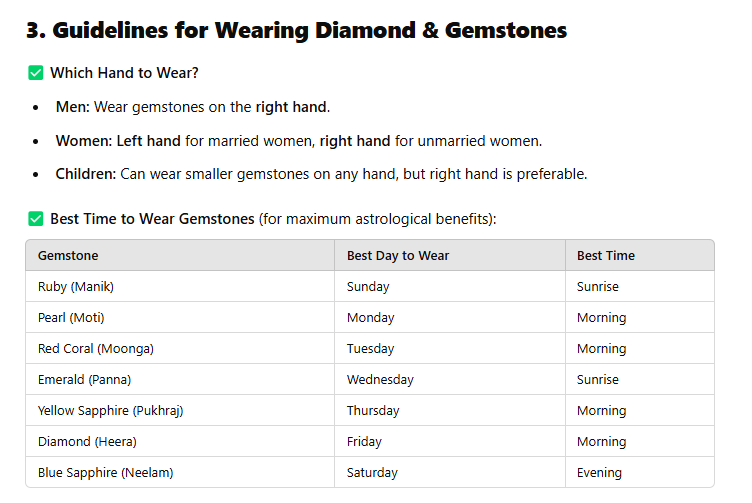Click the Children bullet point text
752x503 pixels.
pos(321,174)
